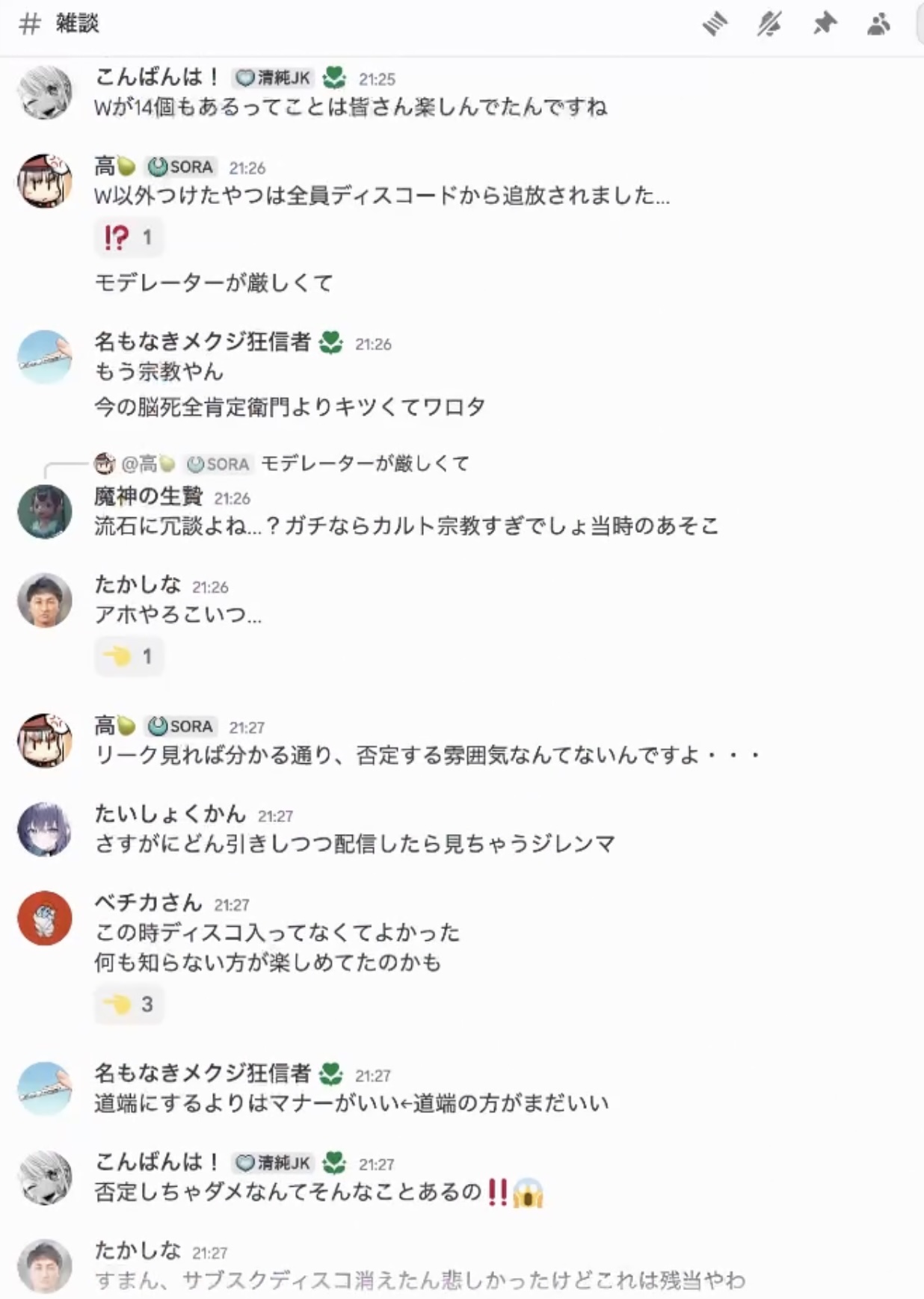Open こんばんは！ avatar at 21:25 message
This screenshot has width=924, height=1299.
[x=45, y=92]
